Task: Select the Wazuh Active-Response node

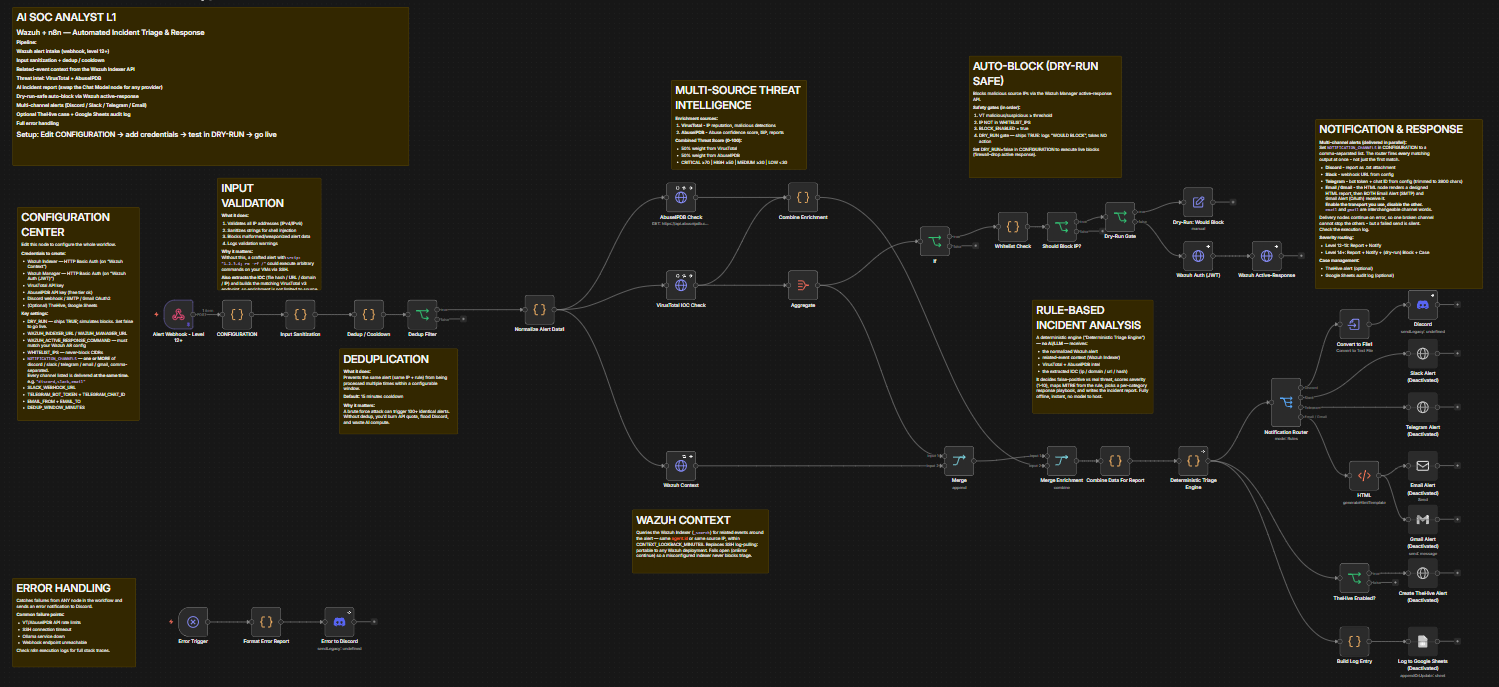Action: 1266,254
